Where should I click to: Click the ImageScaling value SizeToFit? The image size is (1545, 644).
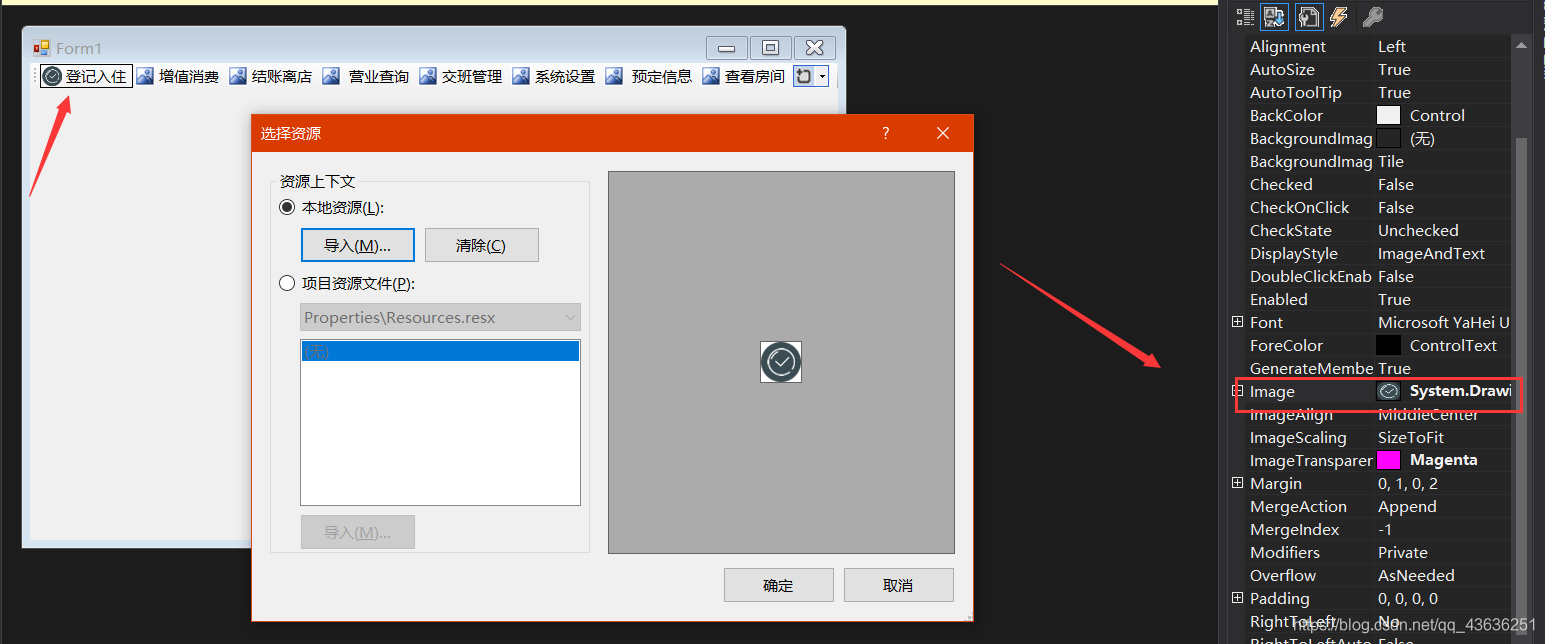(x=1411, y=437)
